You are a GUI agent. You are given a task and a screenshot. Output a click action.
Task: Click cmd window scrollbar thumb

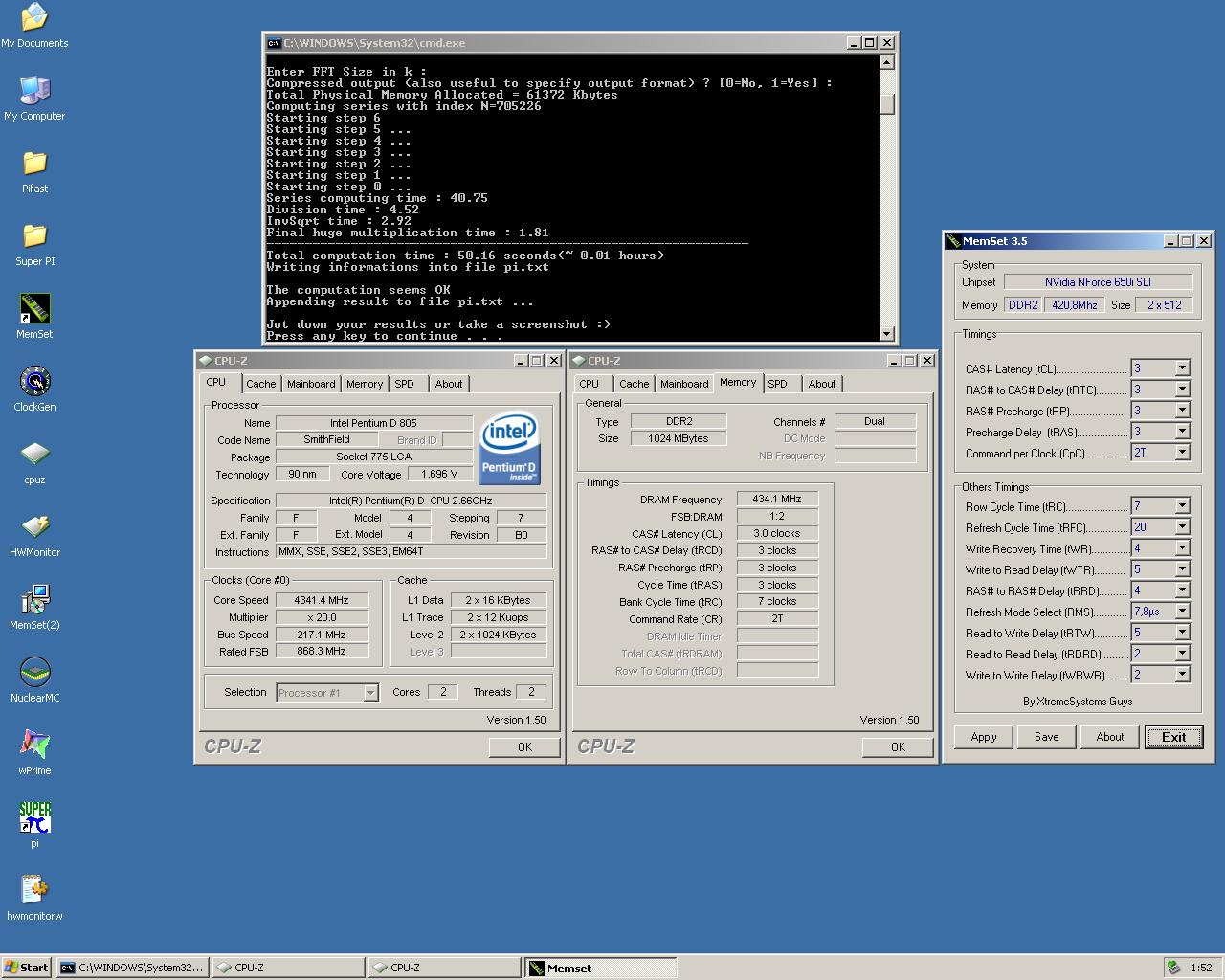coord(887,103)
